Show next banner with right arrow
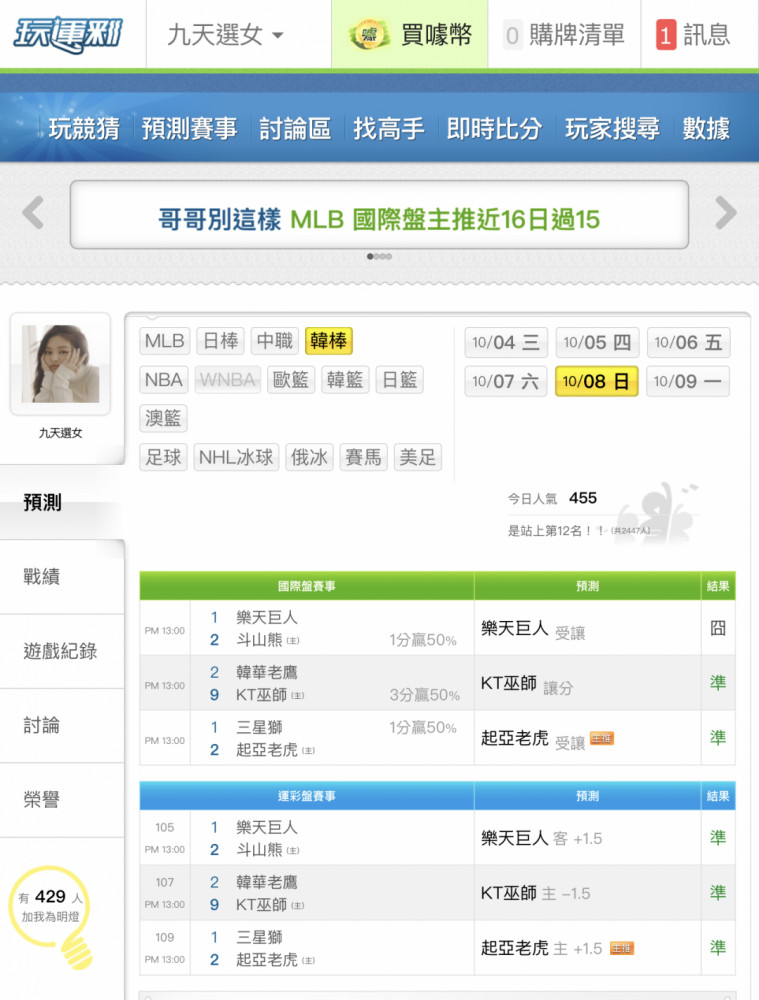 pos(726,212)
